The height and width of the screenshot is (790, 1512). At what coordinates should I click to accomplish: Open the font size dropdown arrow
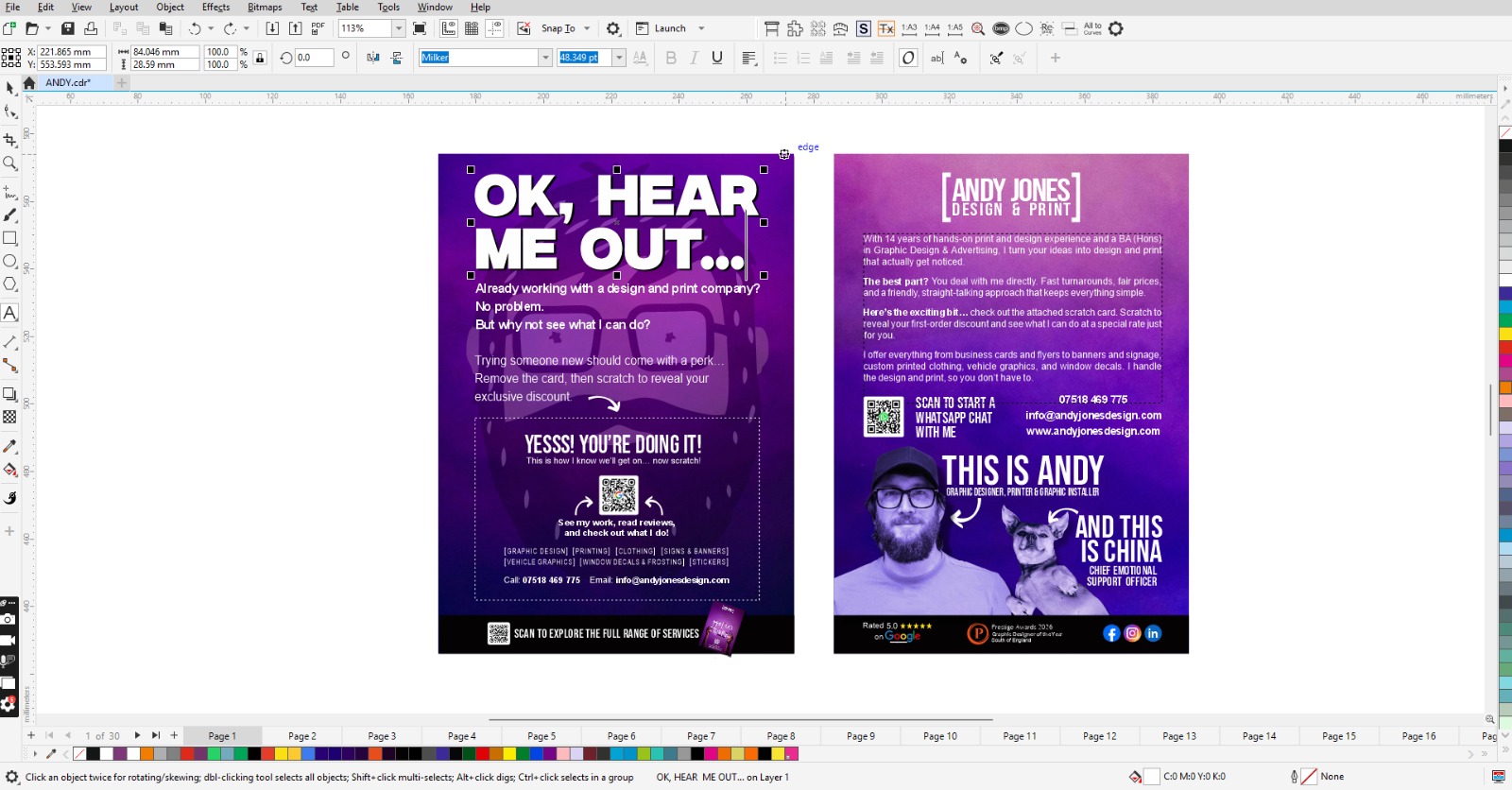pos(619,58)
